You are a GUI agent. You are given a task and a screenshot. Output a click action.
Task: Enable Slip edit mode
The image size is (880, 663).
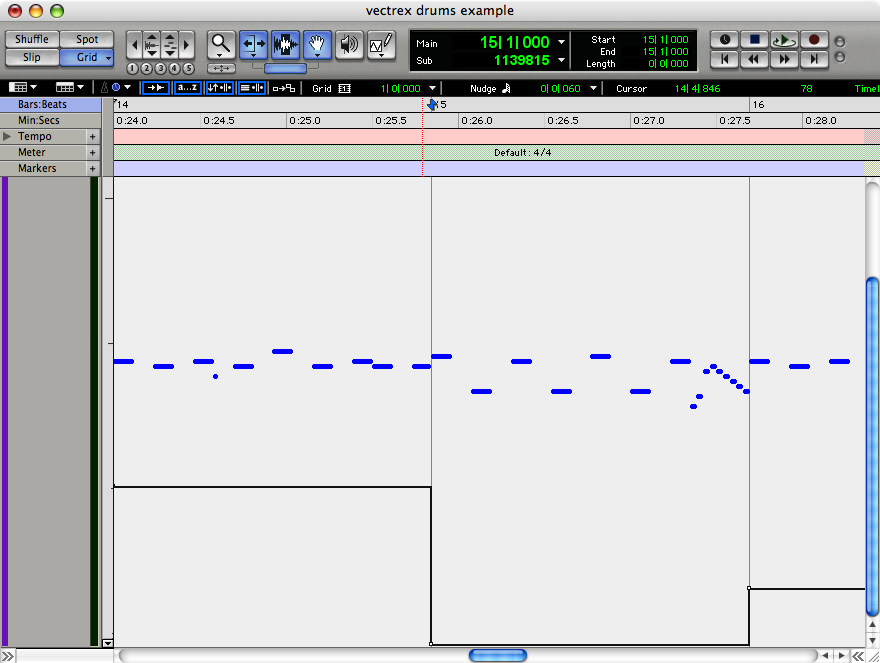(x=32, y=57)
